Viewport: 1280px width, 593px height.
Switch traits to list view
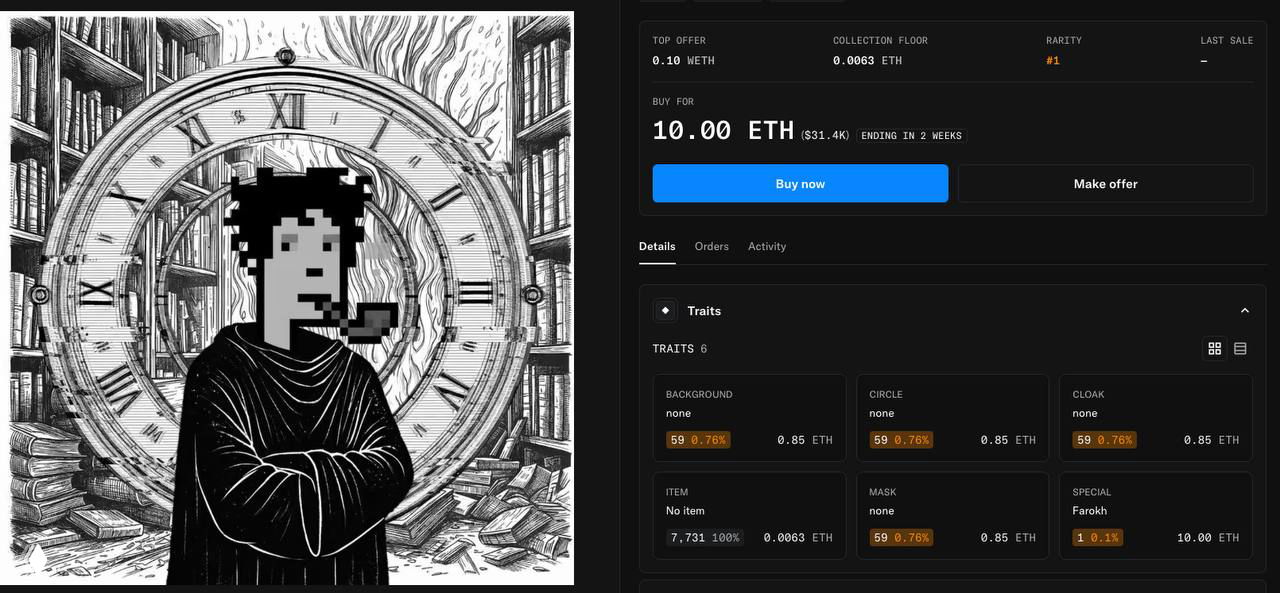click(x=1240, y=348)
